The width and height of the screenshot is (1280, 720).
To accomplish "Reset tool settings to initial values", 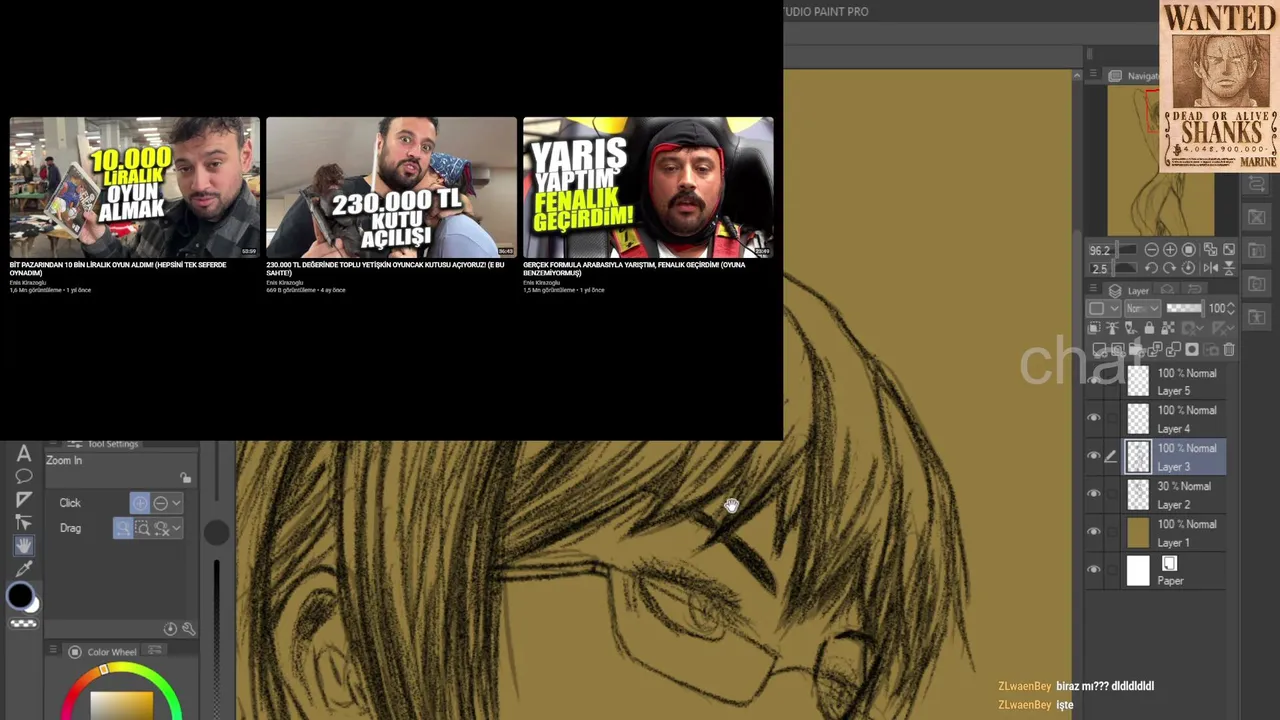I will pyautogui.click(x=170, y=629).
